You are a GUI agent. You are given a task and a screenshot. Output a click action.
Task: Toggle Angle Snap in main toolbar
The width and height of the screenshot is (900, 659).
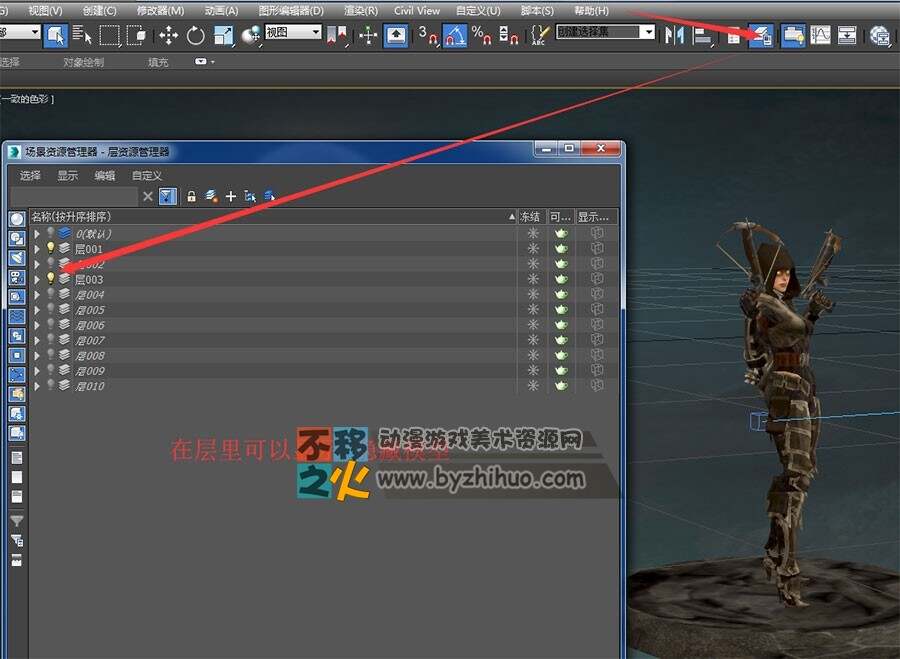[x=455, y=36]
